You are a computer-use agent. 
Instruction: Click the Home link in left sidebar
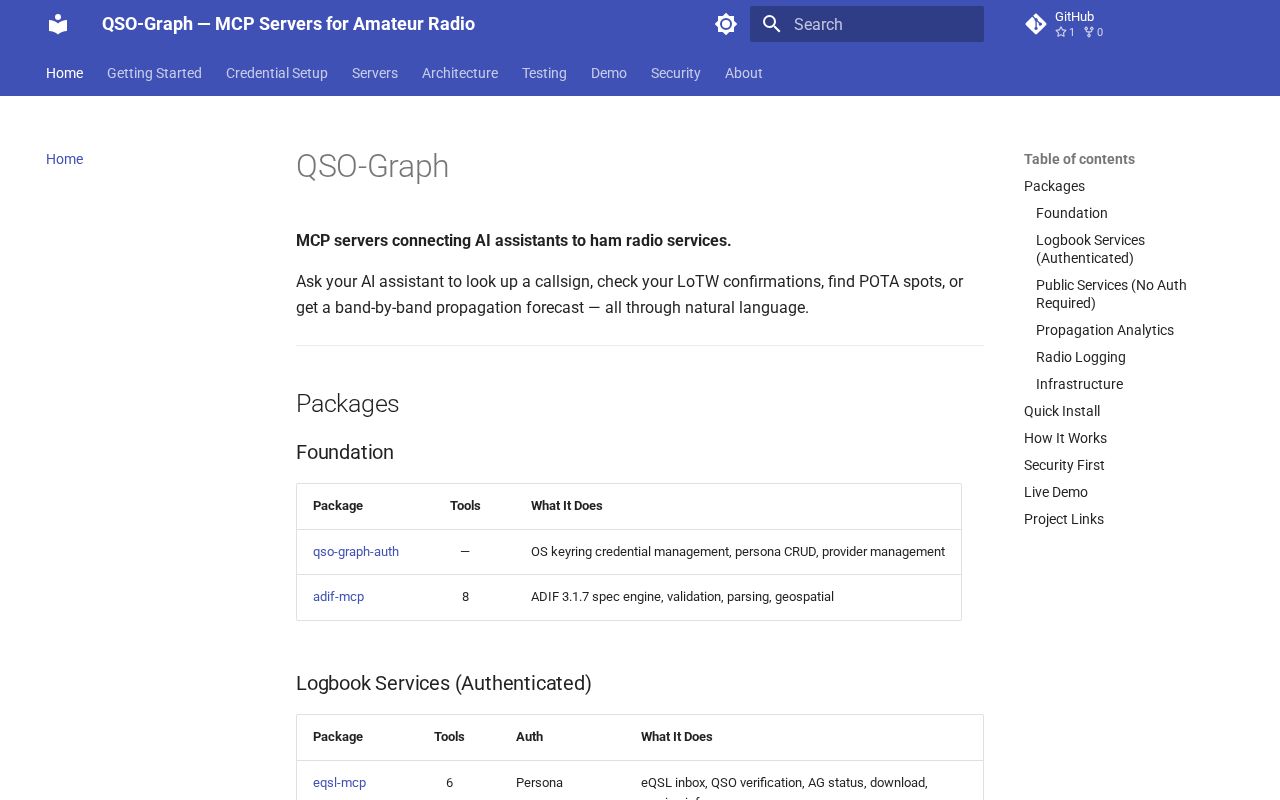click(64, 159)
